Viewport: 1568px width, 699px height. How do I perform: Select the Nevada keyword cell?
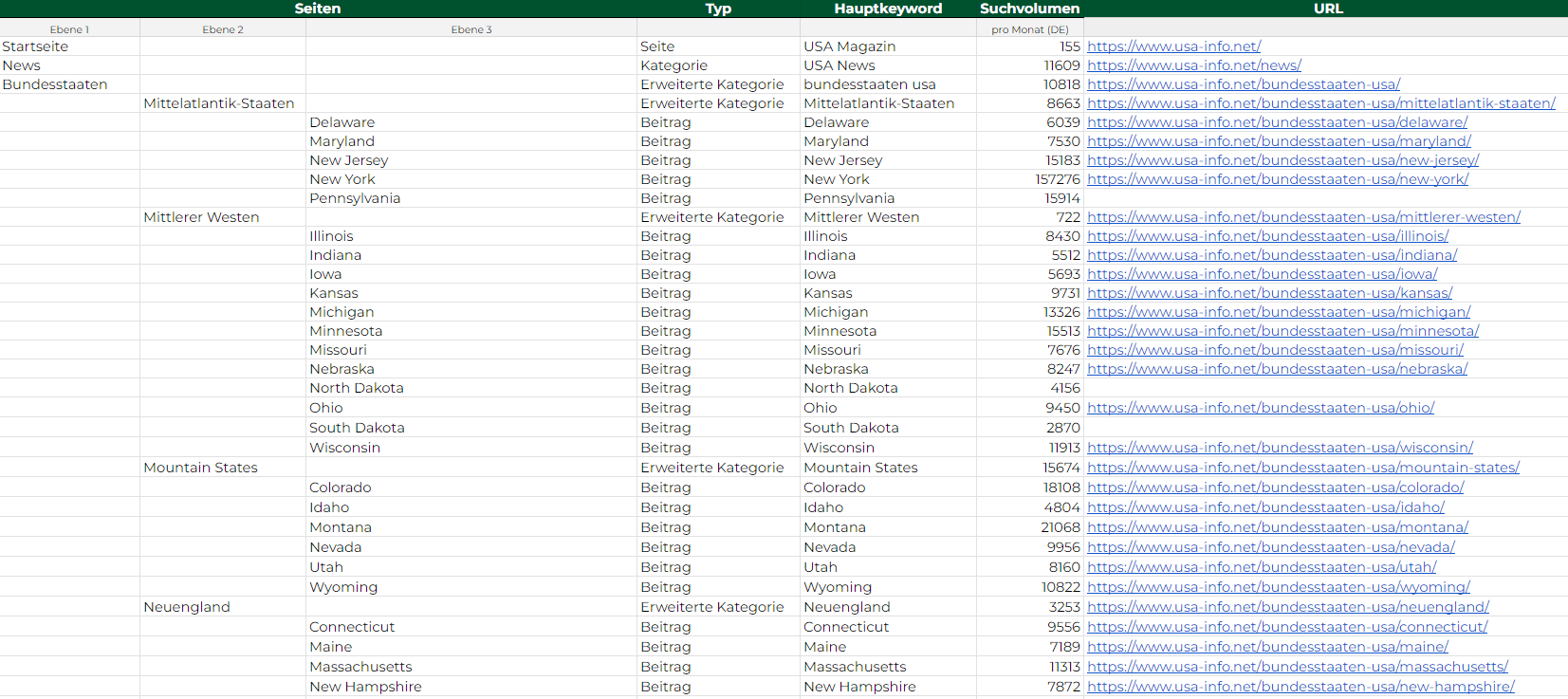click(888, 547)
